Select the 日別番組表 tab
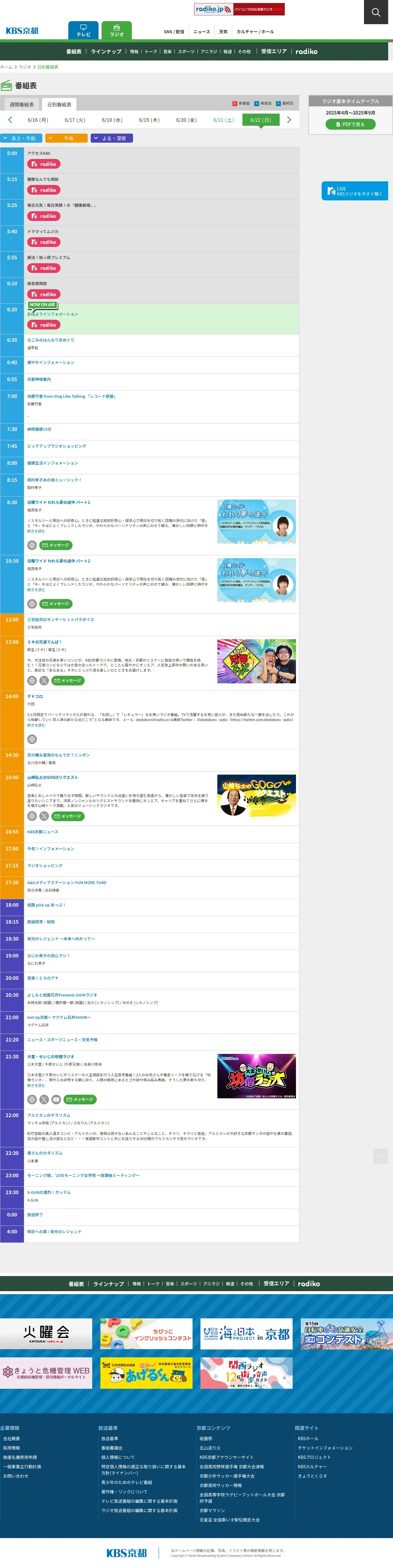Viewport: 393px width, 1568px height. [x=59, y=105]
